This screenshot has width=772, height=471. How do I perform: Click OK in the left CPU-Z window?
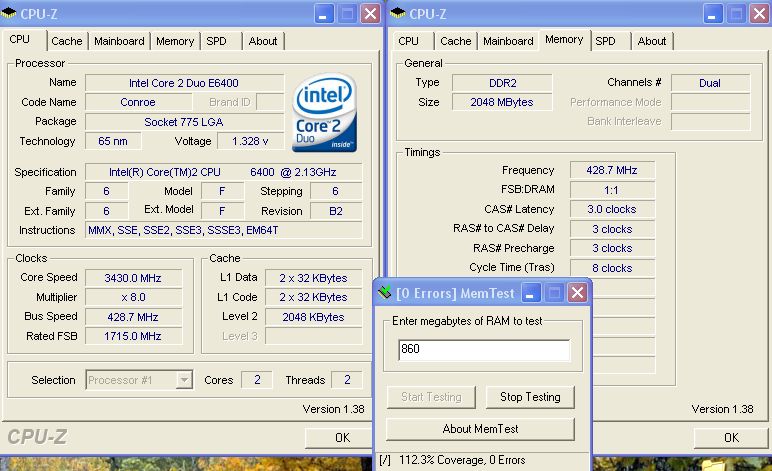pos(342,437)
